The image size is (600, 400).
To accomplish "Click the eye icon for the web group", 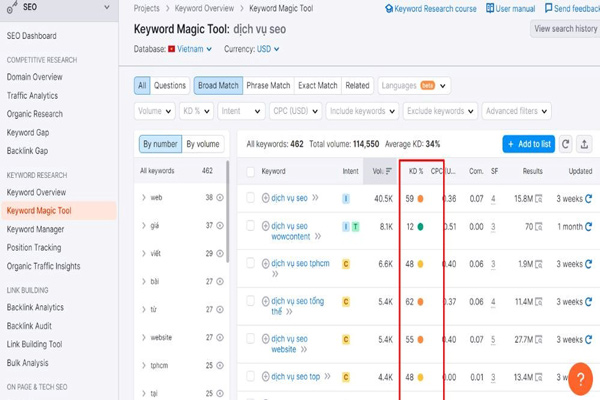I will click(x=220, y=198).
